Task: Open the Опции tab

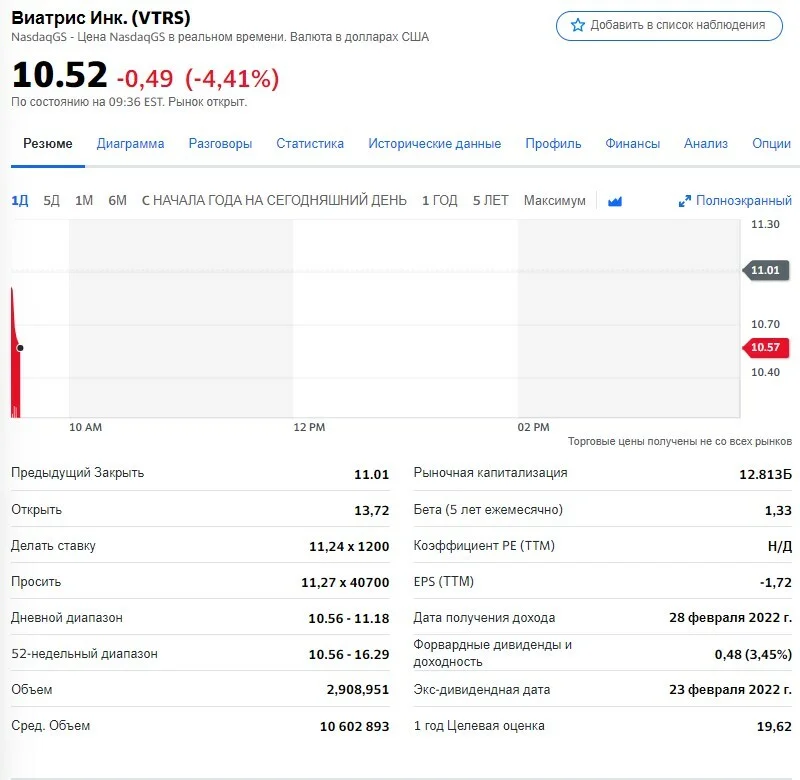Action: coord(771,143)
